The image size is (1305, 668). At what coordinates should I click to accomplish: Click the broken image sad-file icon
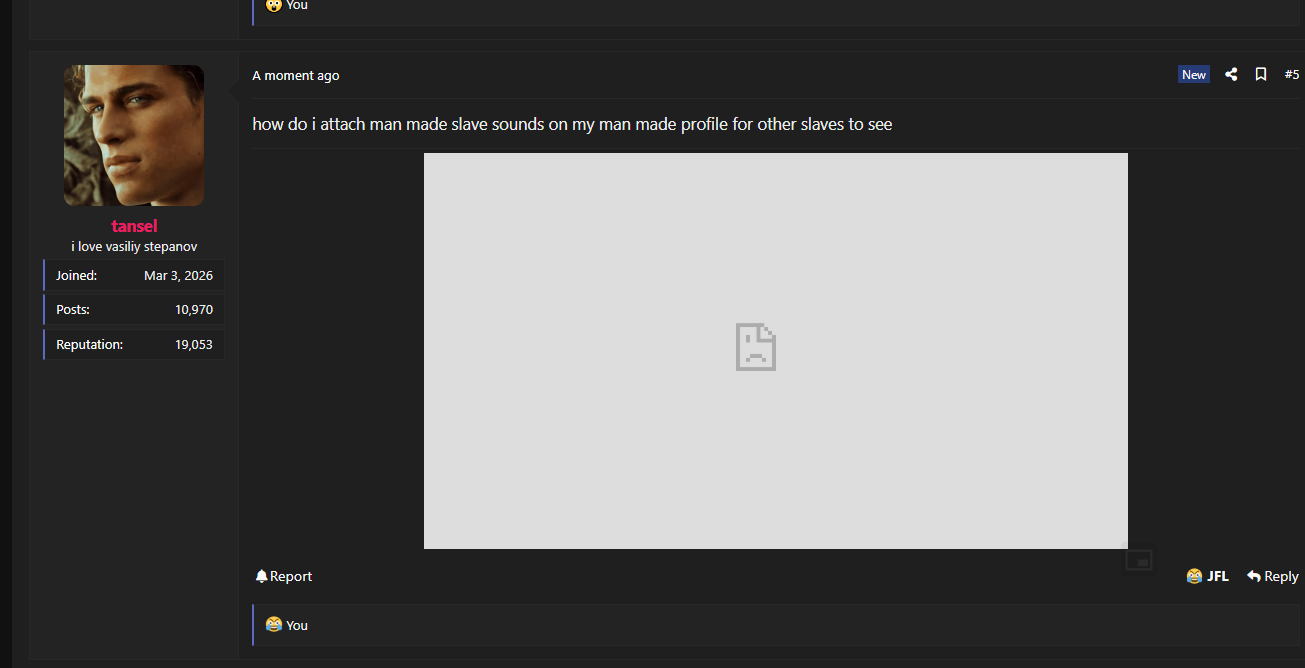[x=756, y=347]
